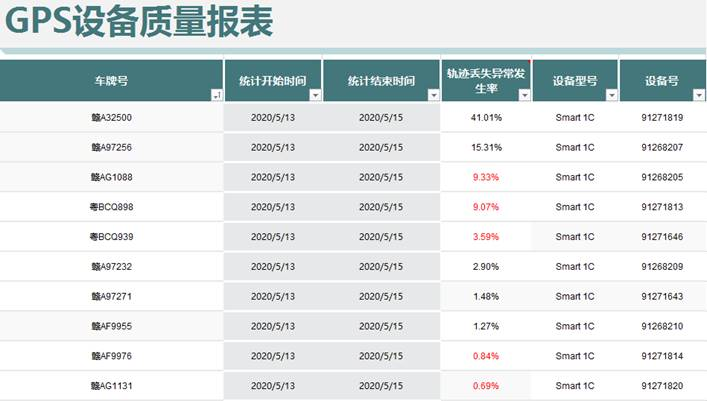Image resolution: width=707 pixels, height=401 pixels.
Task: Open the 车牌号 column filter dropdown
Action: (216, 95)
